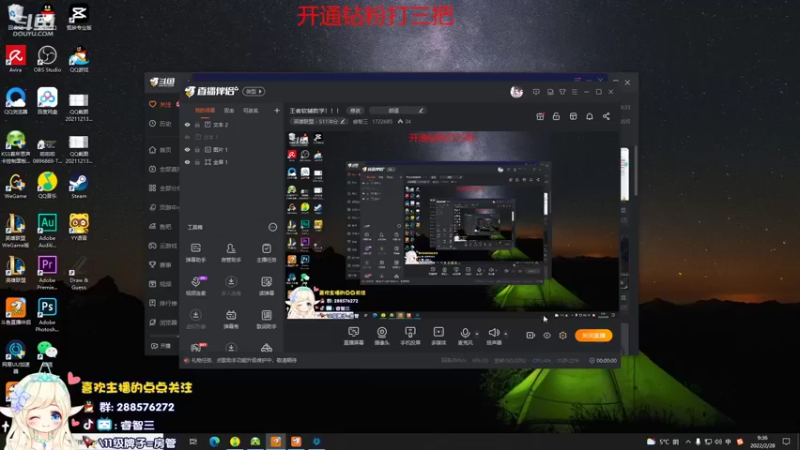This screenshot has height=450, width=800.
Task: Open the 弹幕秀 tool icon
Action: (x=231, y=319)
